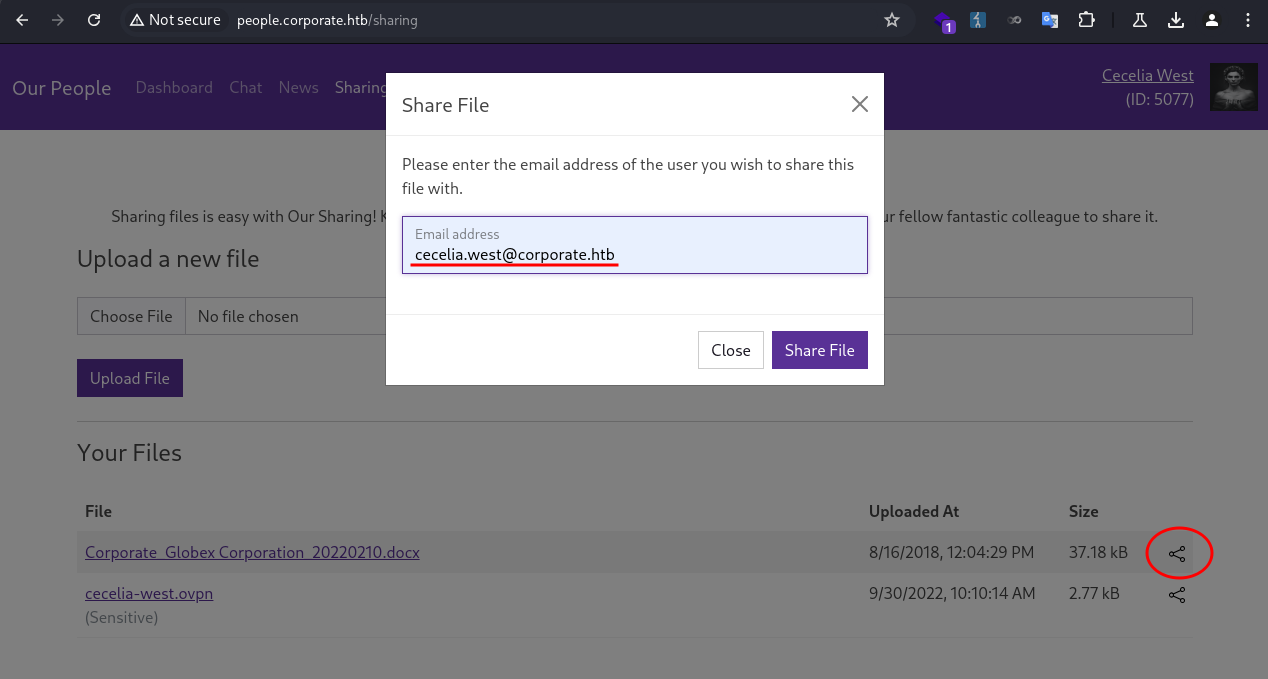Open the browser profile icon
This screenshot has width=1268, height=679.
pos(1212,20)
